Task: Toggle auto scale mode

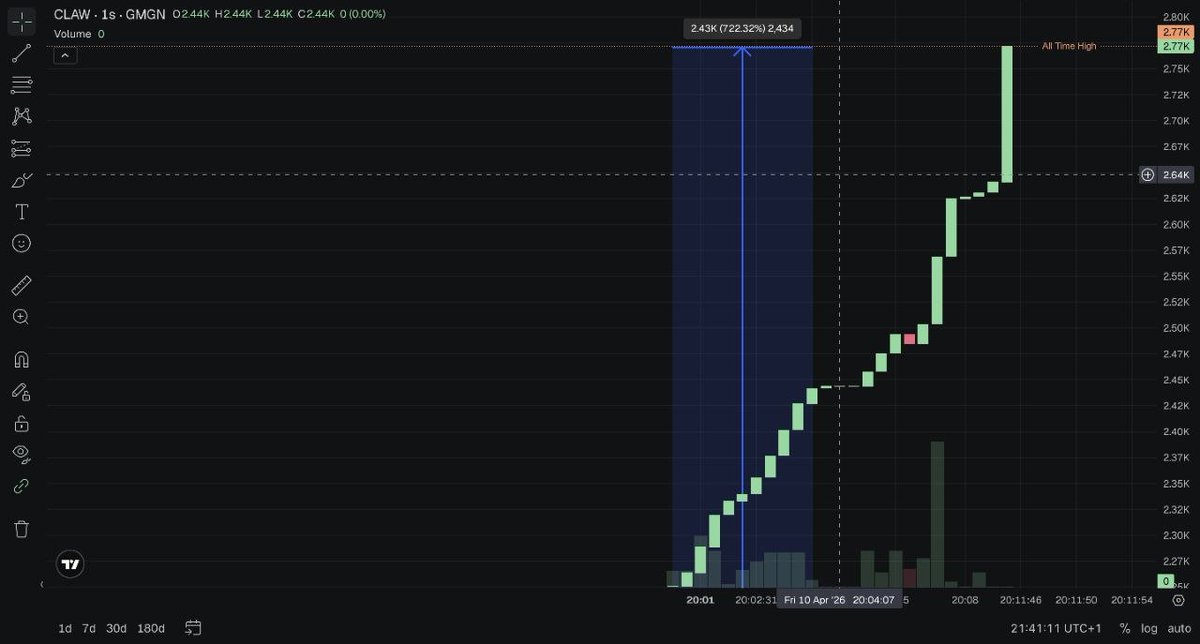Action: point(1180,628)
